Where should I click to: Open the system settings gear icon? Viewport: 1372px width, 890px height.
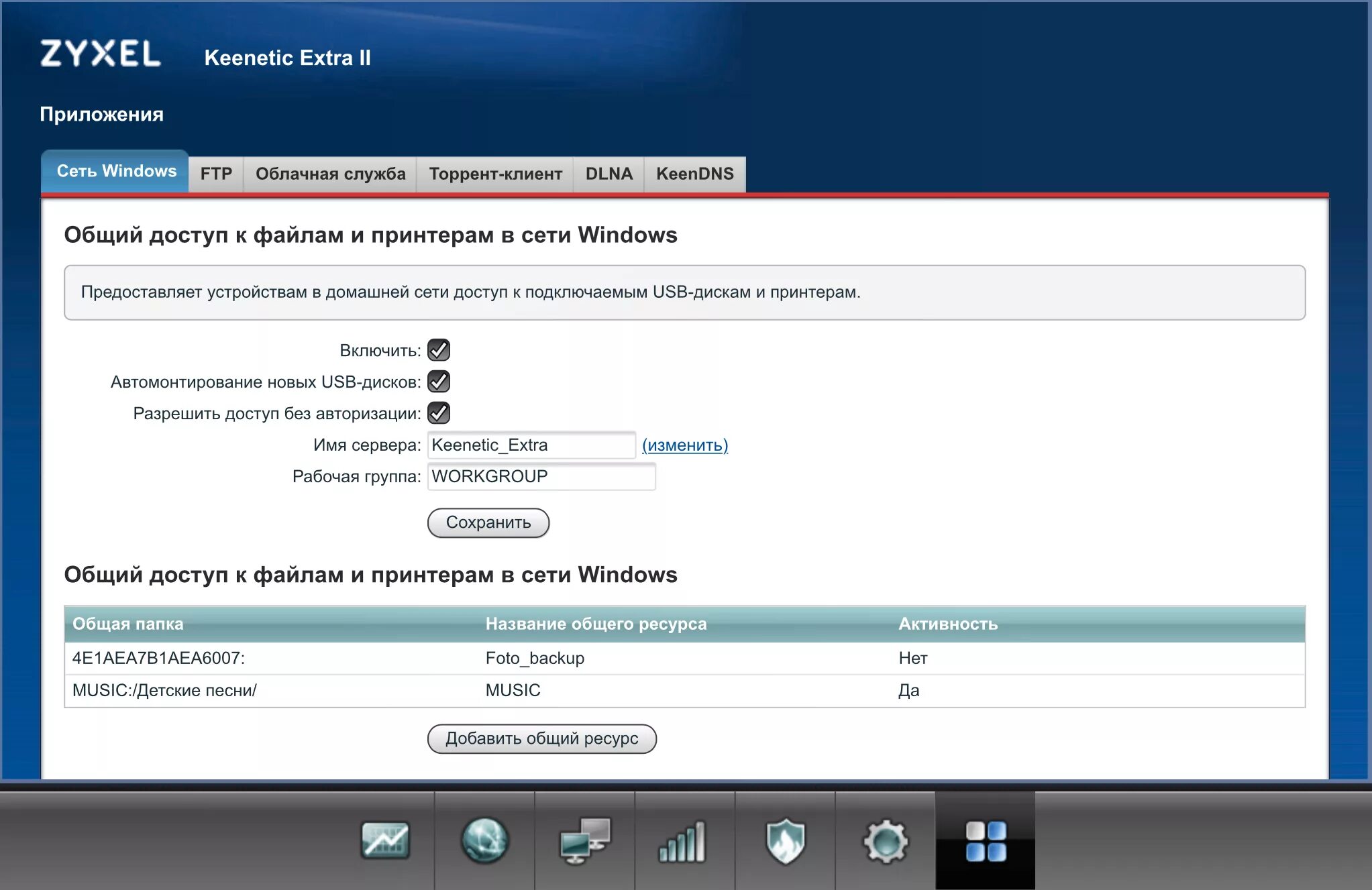pyautogui.click(x=885, y=841)
